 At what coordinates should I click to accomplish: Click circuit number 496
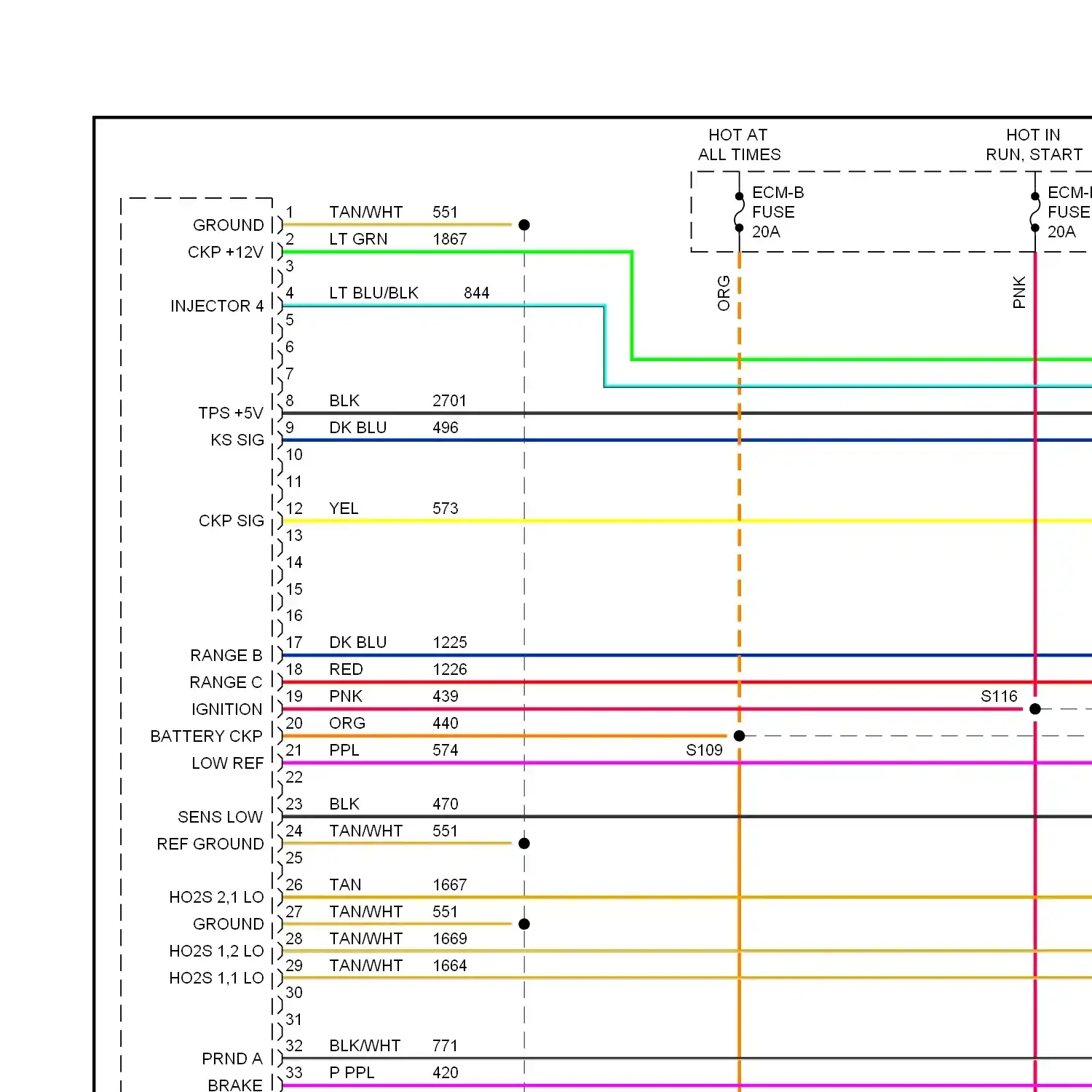point(446,427)
